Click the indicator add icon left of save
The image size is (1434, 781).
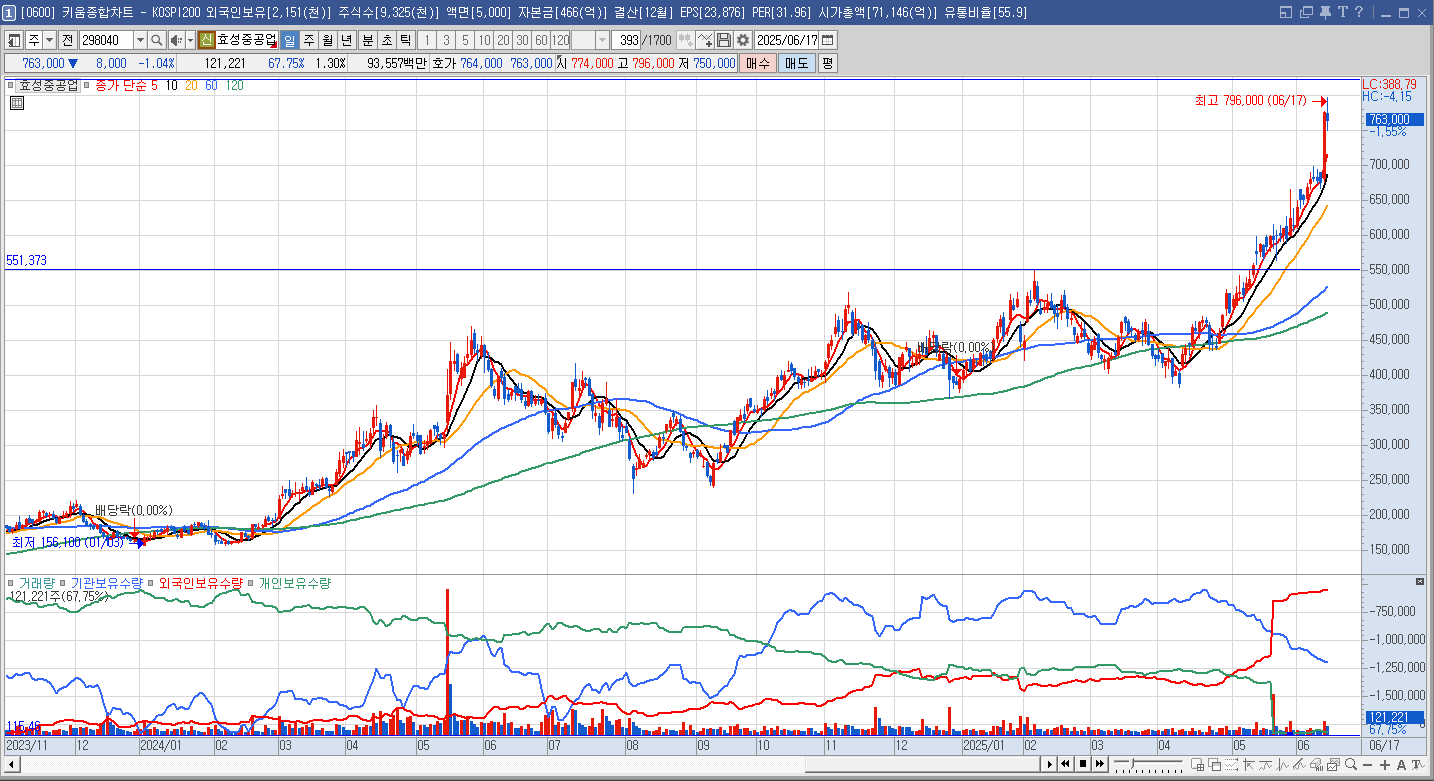coord(705,40)
